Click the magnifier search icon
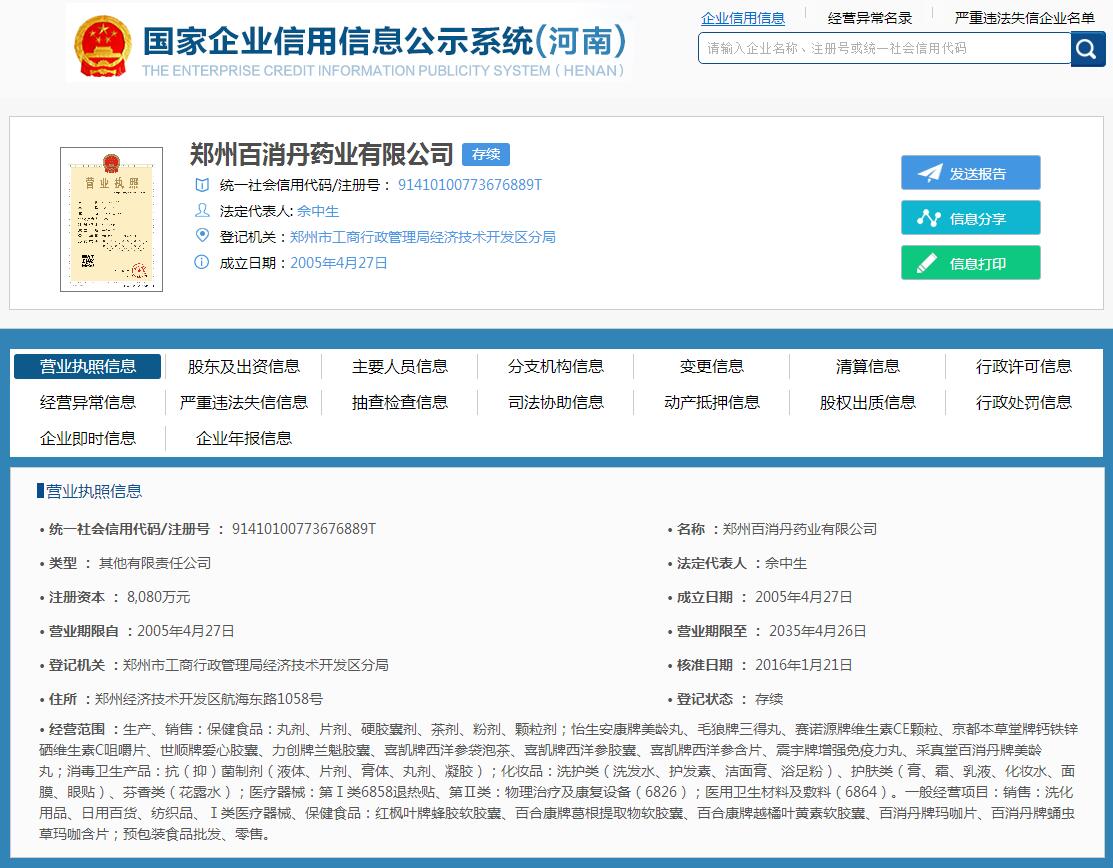This screenshot has width=1113, height=868. [1087, 48]
